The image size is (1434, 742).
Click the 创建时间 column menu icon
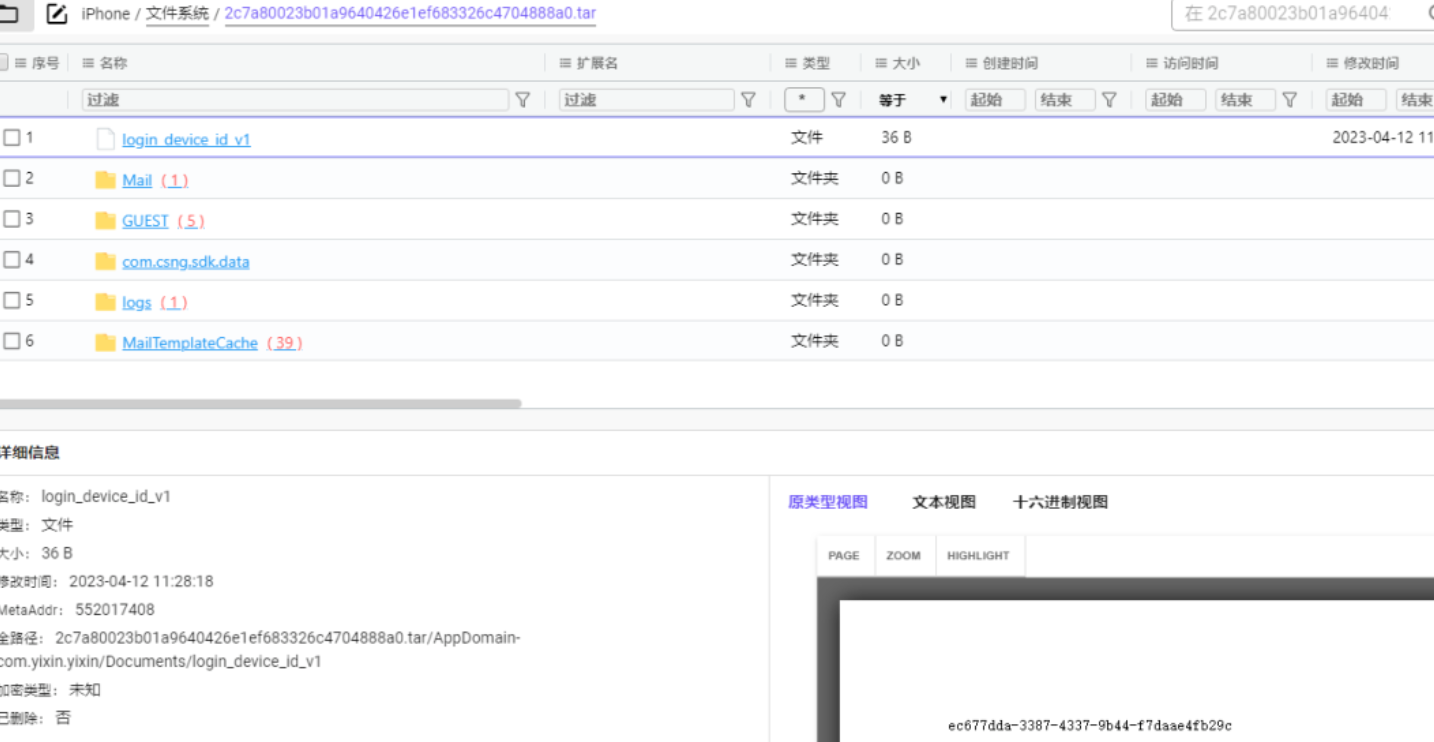pyautogui.click(x=971, y=63)
